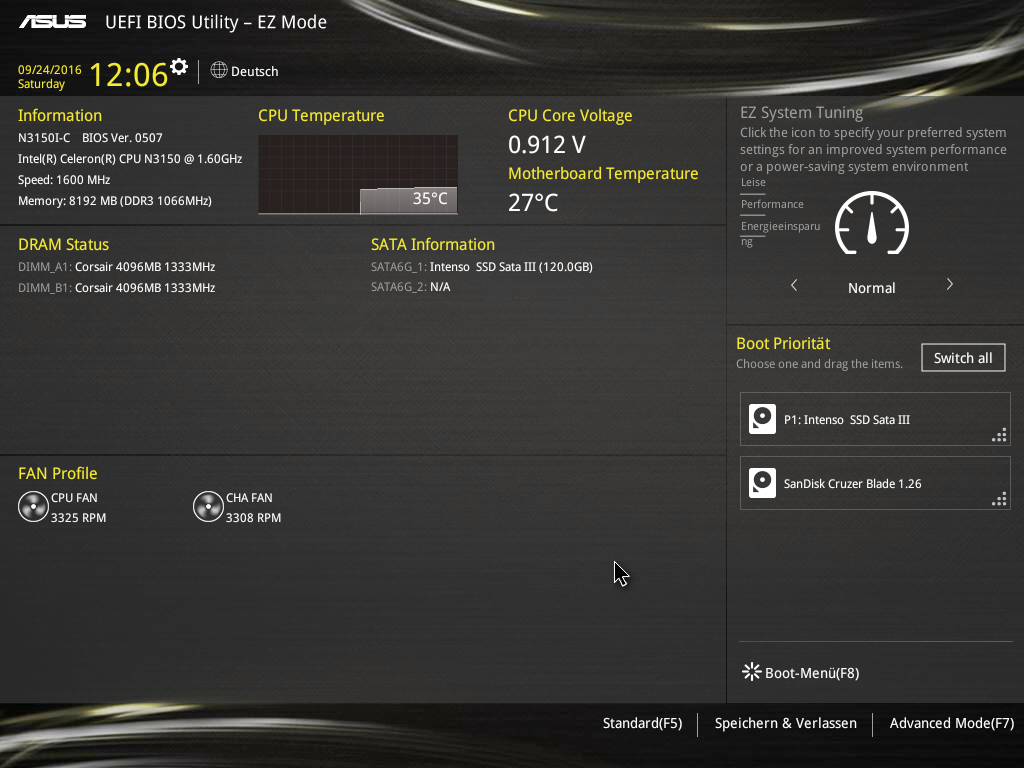Click the 12:06 clock display

coord(129,74)
